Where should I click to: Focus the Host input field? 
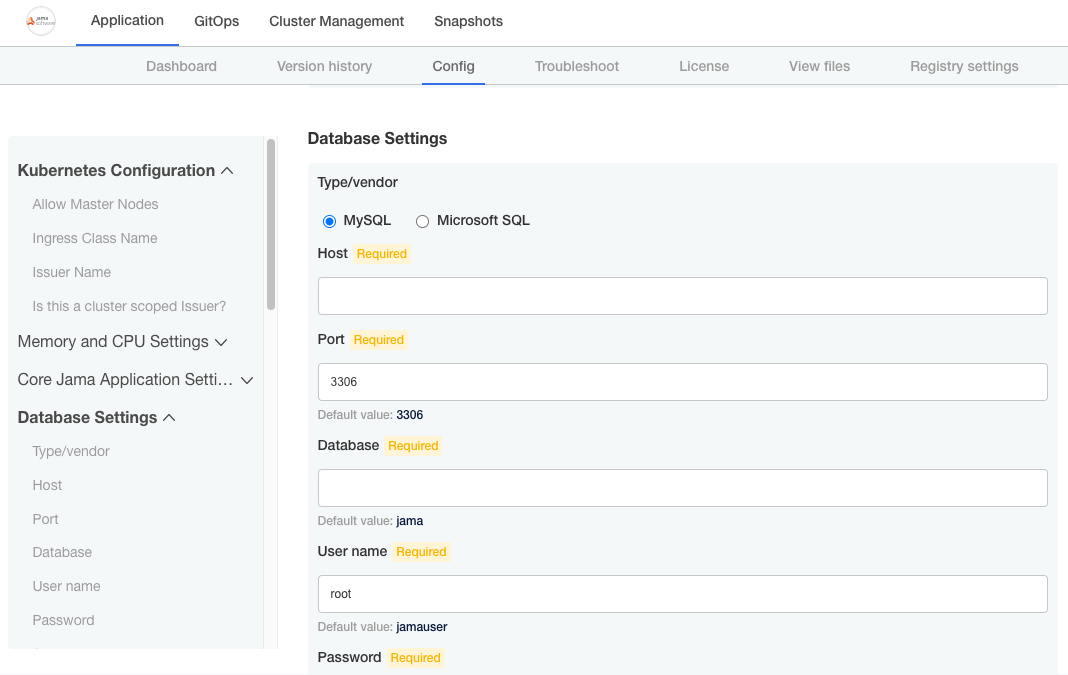[x=682, y=296]
